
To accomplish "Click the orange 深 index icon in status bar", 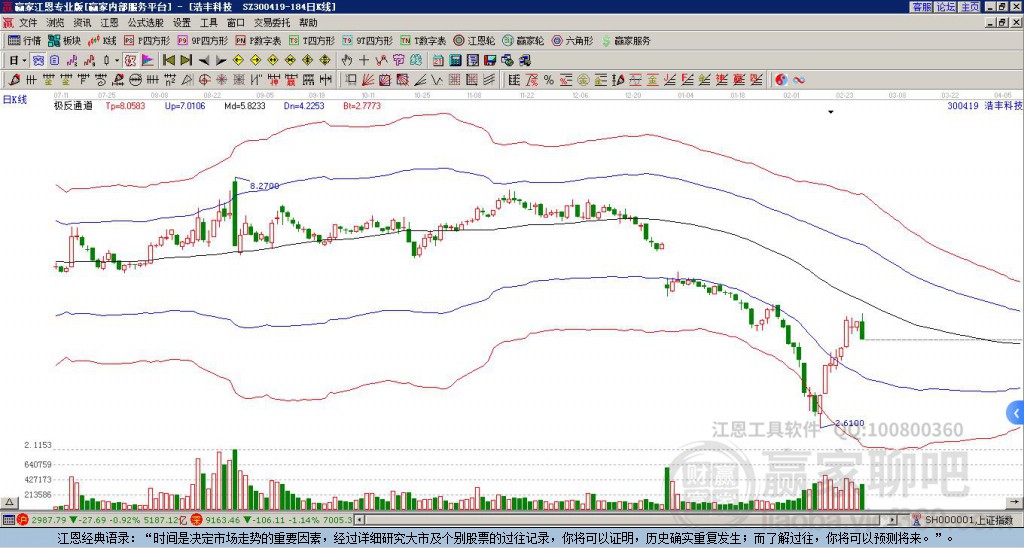I will point(196,520).
